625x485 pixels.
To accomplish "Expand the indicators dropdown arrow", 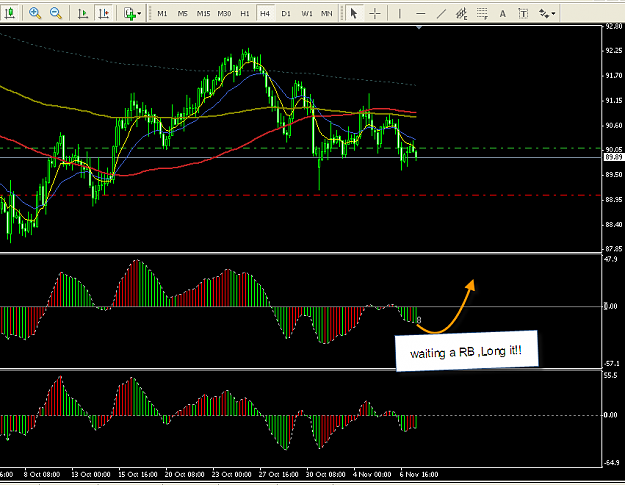I will 139,14.
